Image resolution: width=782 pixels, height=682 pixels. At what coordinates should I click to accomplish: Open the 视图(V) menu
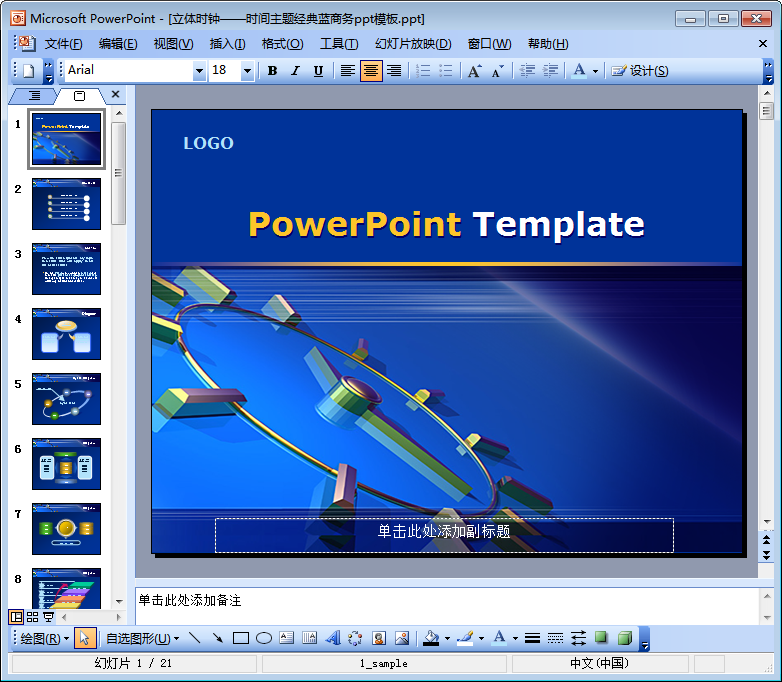coord(173,44)
